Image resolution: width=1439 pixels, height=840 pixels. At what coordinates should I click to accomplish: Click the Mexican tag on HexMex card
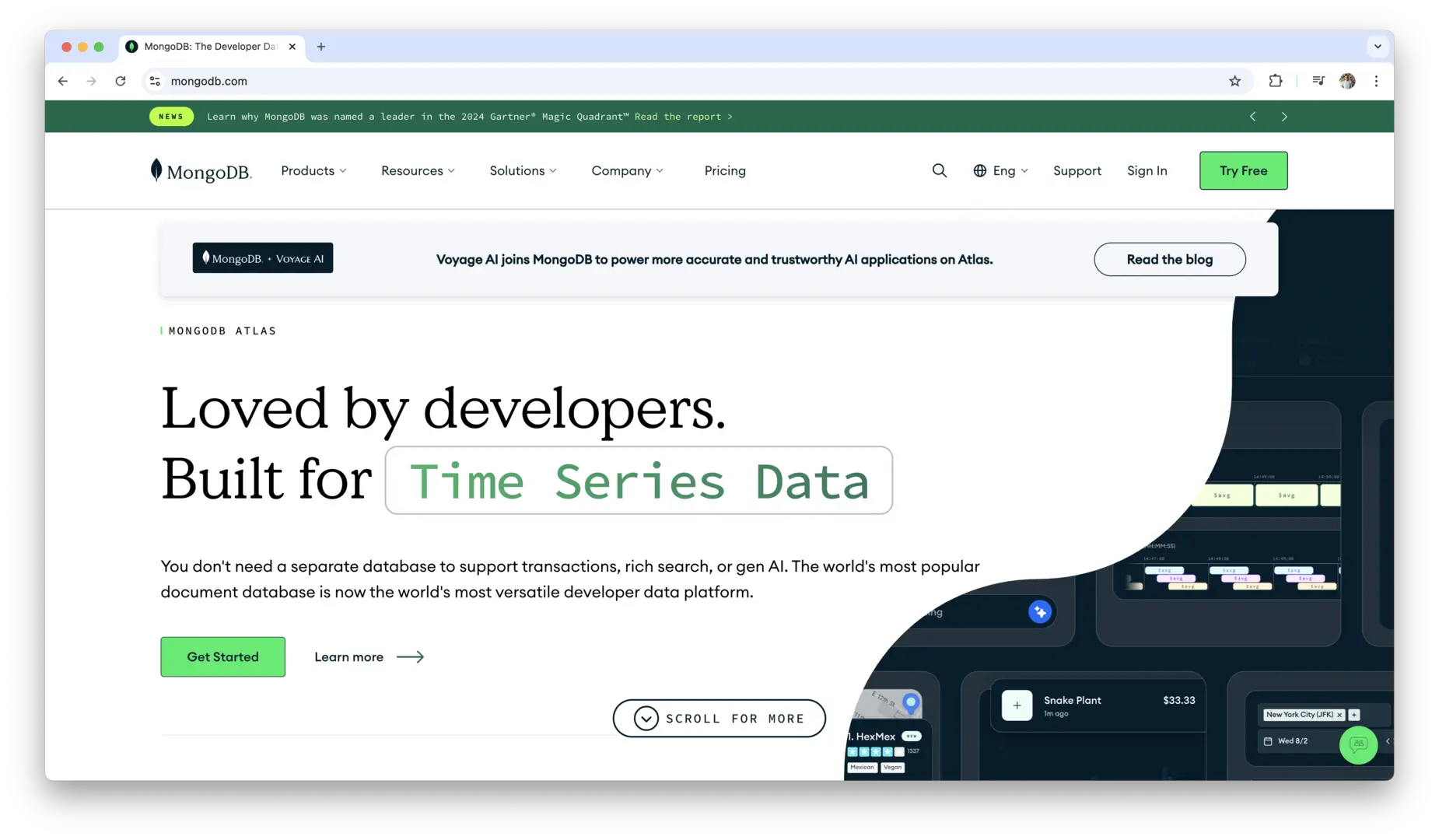pyautogui.click(x=862, y=768)
